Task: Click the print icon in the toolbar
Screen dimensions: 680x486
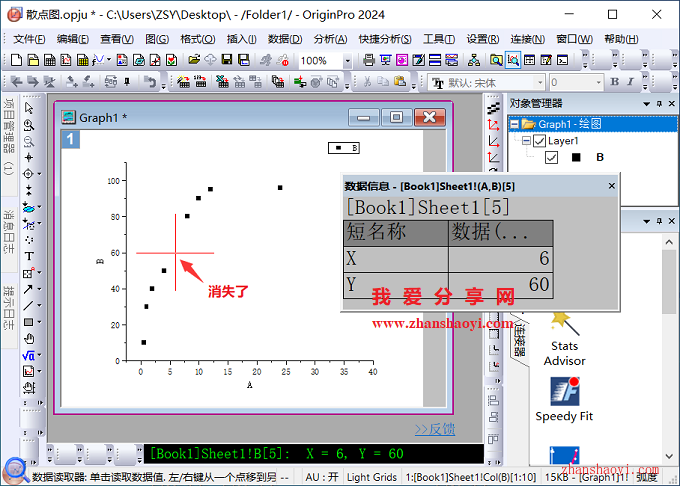Action: click(x=369, y=60)
